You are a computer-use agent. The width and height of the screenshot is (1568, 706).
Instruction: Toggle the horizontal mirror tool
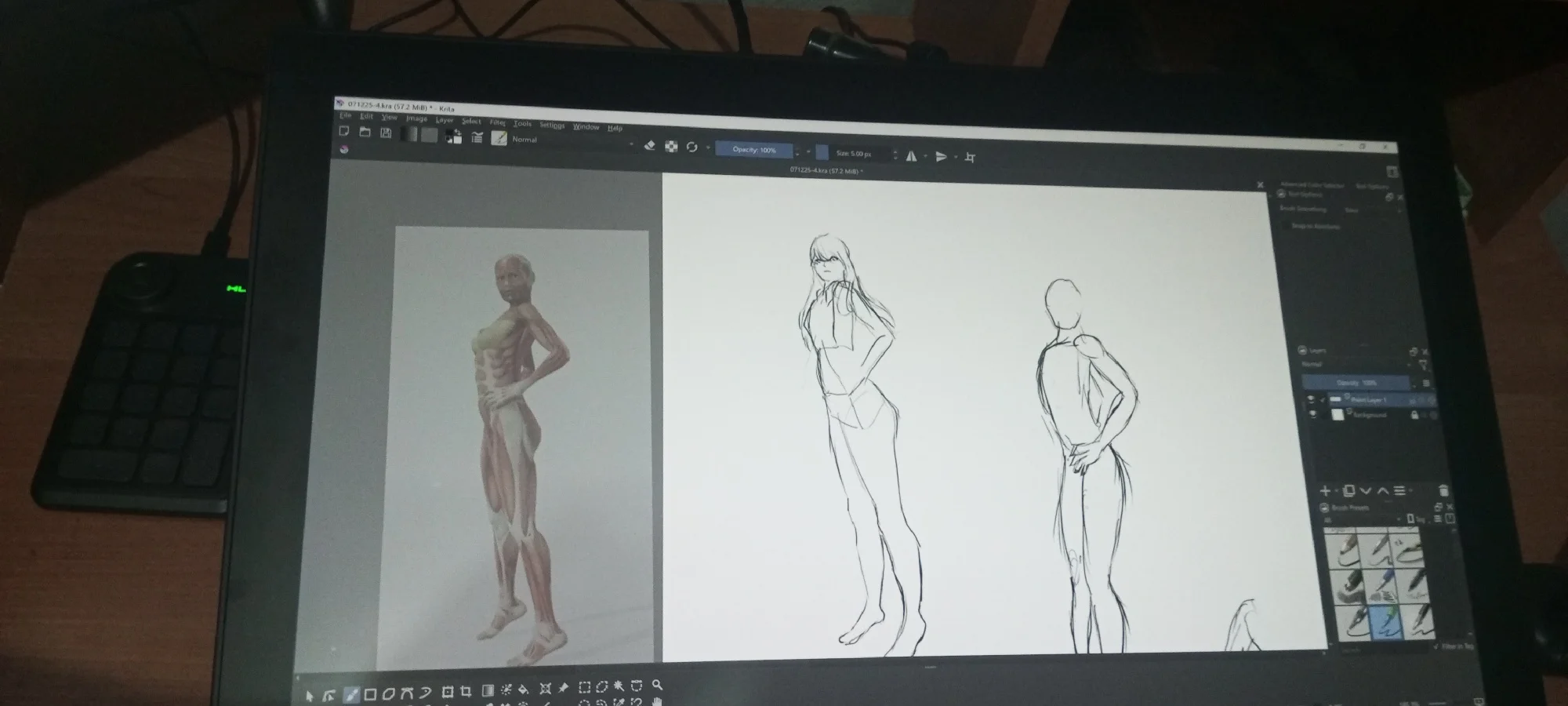[x=911, y=156]
